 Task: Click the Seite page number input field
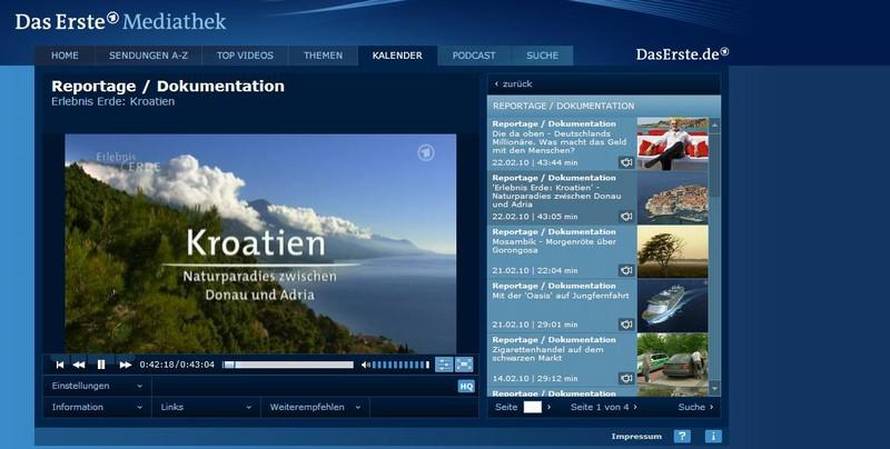(532, 407)
